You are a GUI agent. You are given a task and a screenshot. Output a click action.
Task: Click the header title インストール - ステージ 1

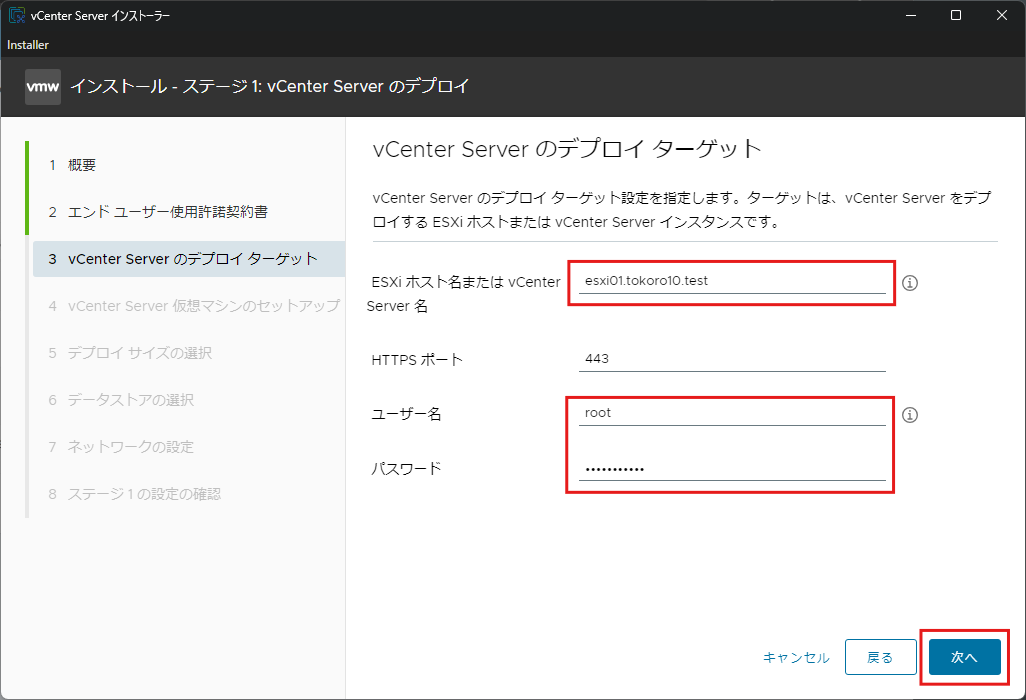(270, 86)
